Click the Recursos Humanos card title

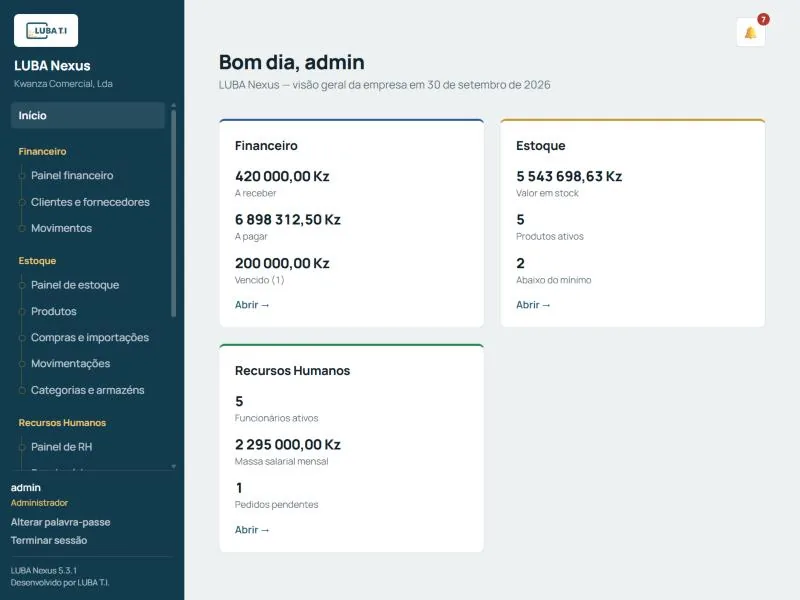coord(292,370)
